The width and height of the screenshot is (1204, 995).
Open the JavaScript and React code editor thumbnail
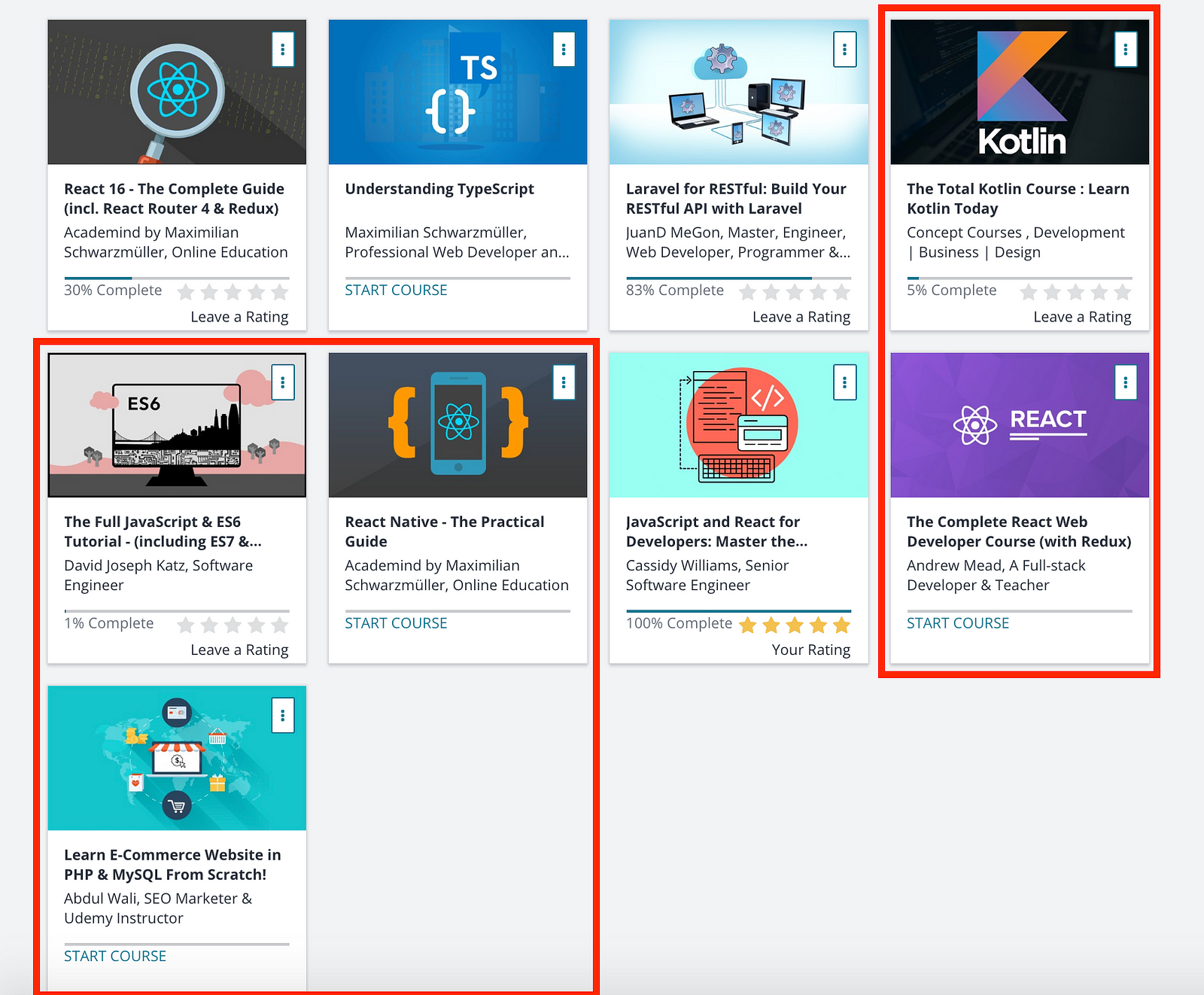click(739, 425)
